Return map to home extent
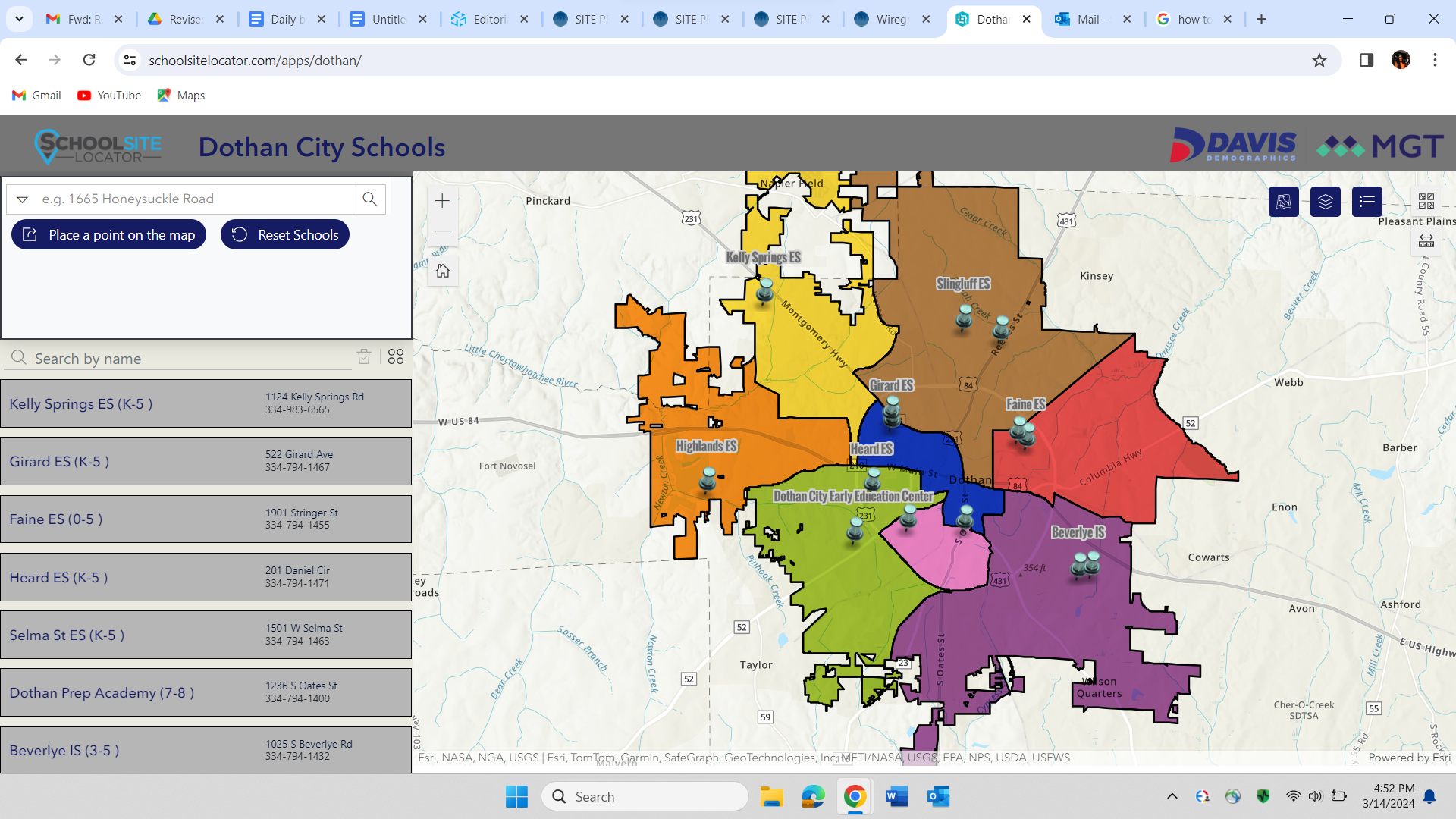 443,271
